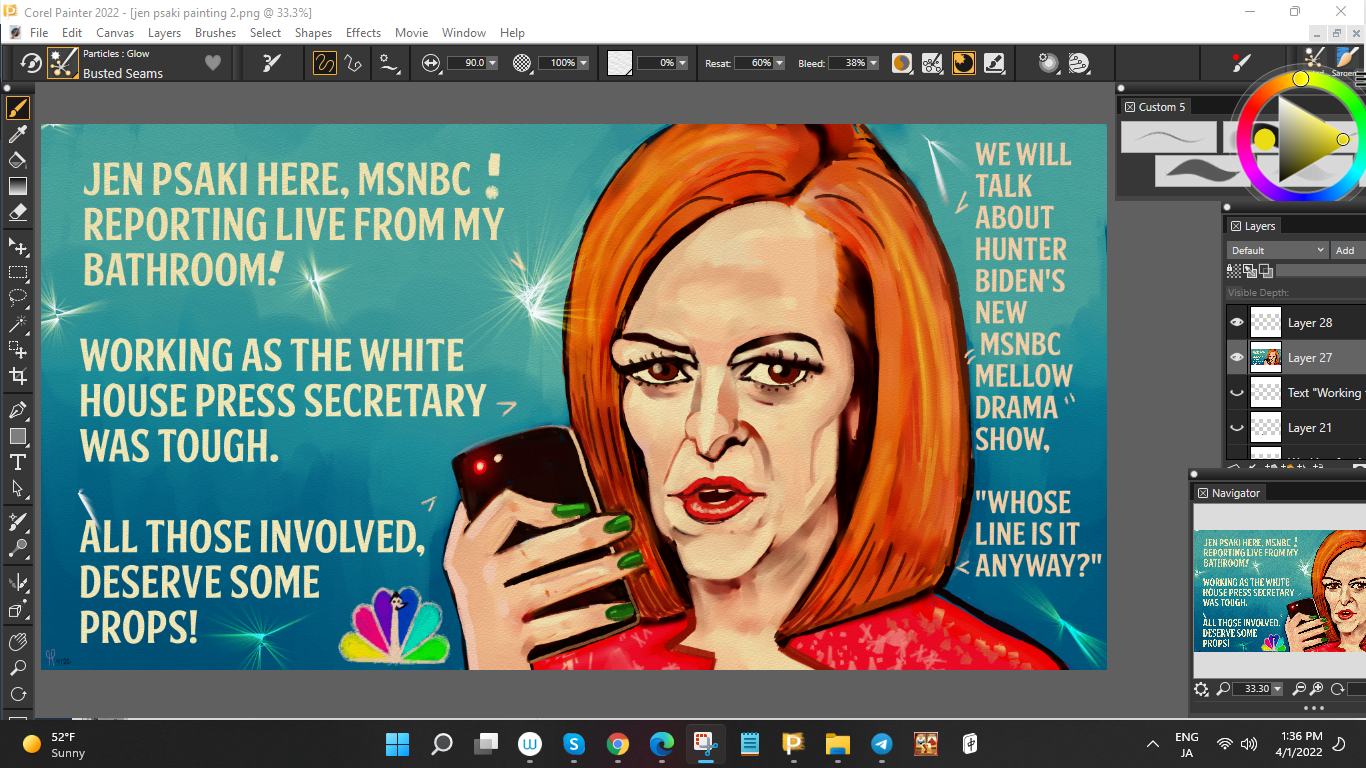Click the reset tool icon on property bar
Screen dimensions: 1366x768
31,63
